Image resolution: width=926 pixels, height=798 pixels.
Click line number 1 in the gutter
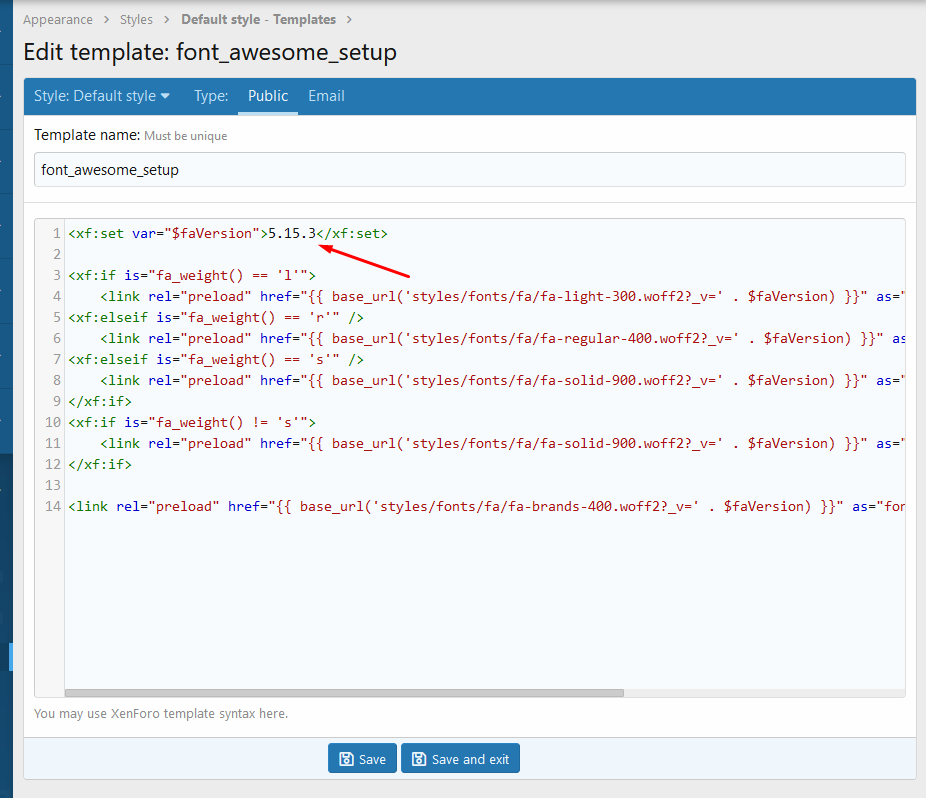coord(57,233)
